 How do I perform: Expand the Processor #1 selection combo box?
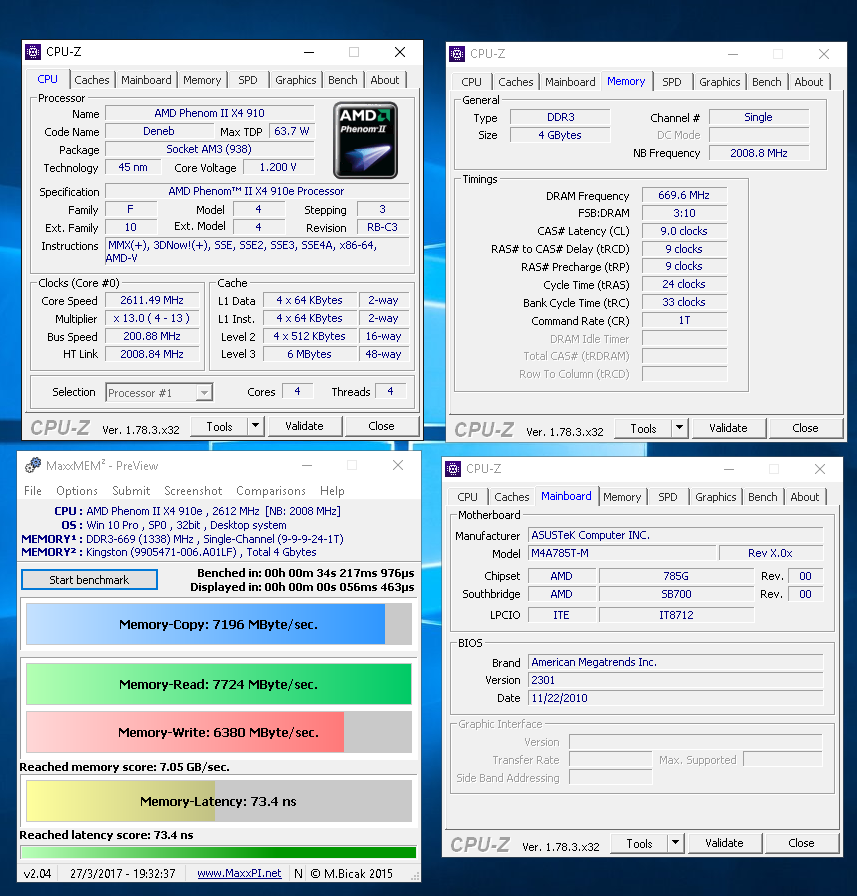[x=159, y=393]
